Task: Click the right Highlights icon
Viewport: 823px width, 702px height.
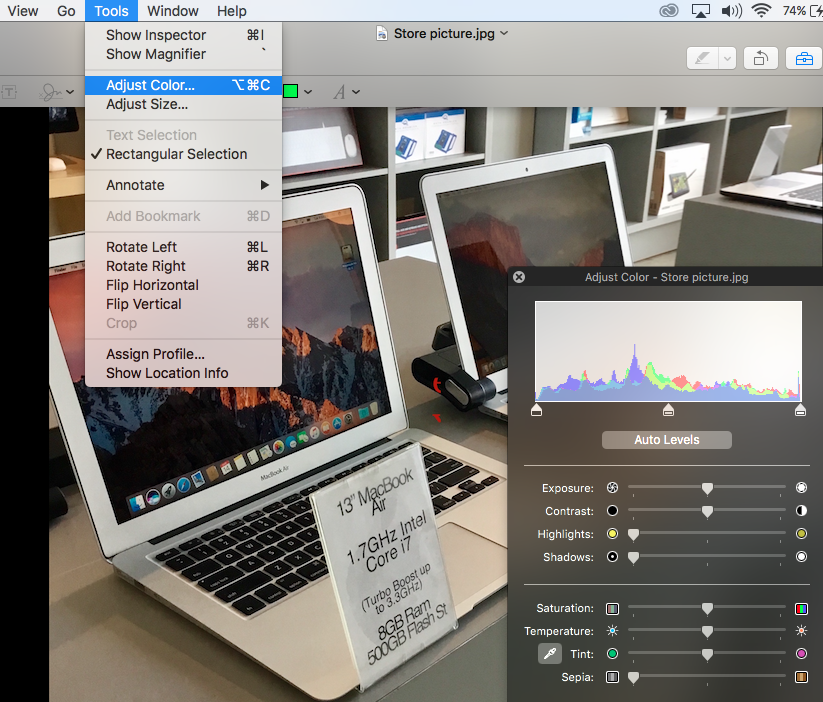Action: 801,534
